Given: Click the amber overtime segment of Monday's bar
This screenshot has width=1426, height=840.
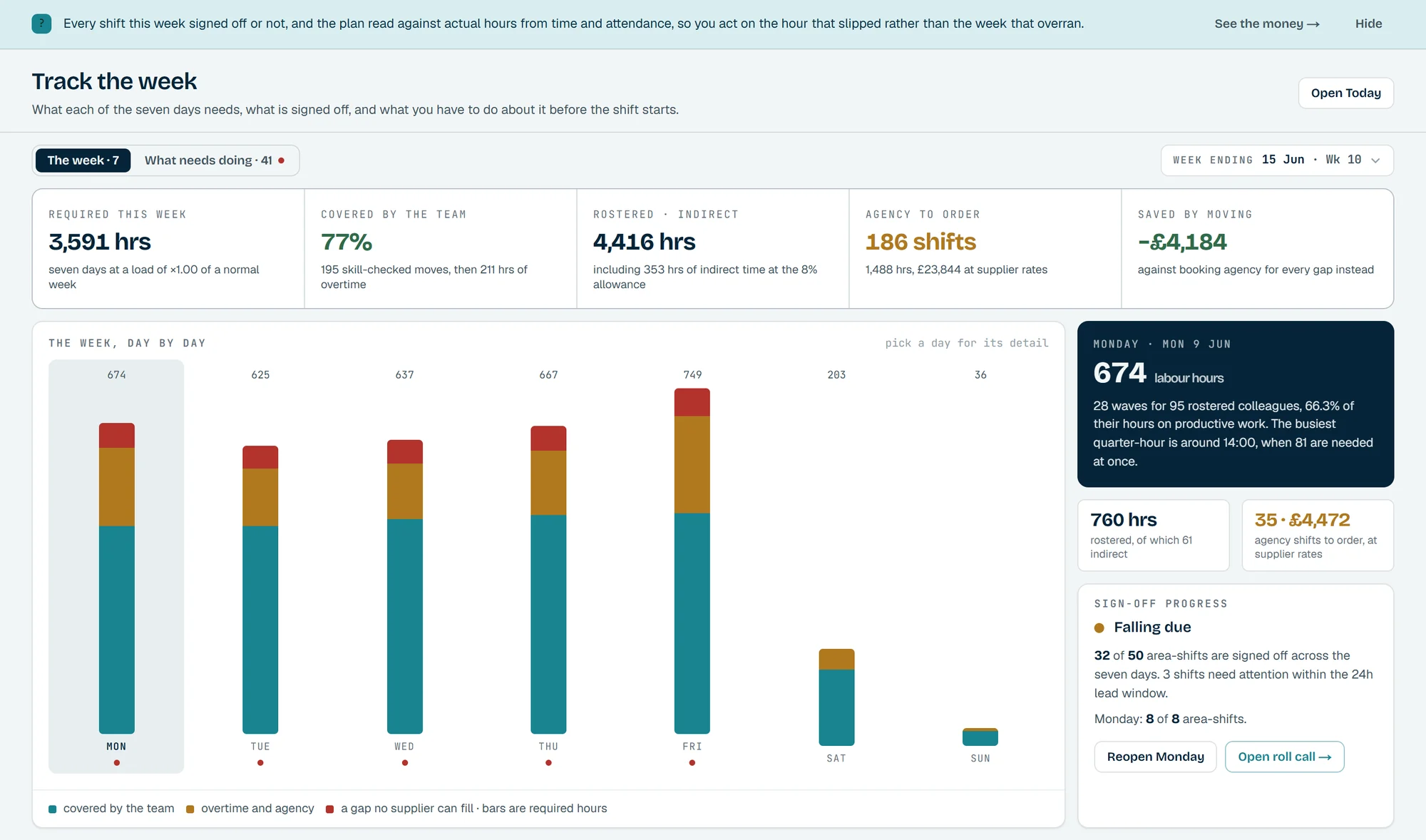Looking at the screenshot, I should pyautogui.click(x=117, y=487).
